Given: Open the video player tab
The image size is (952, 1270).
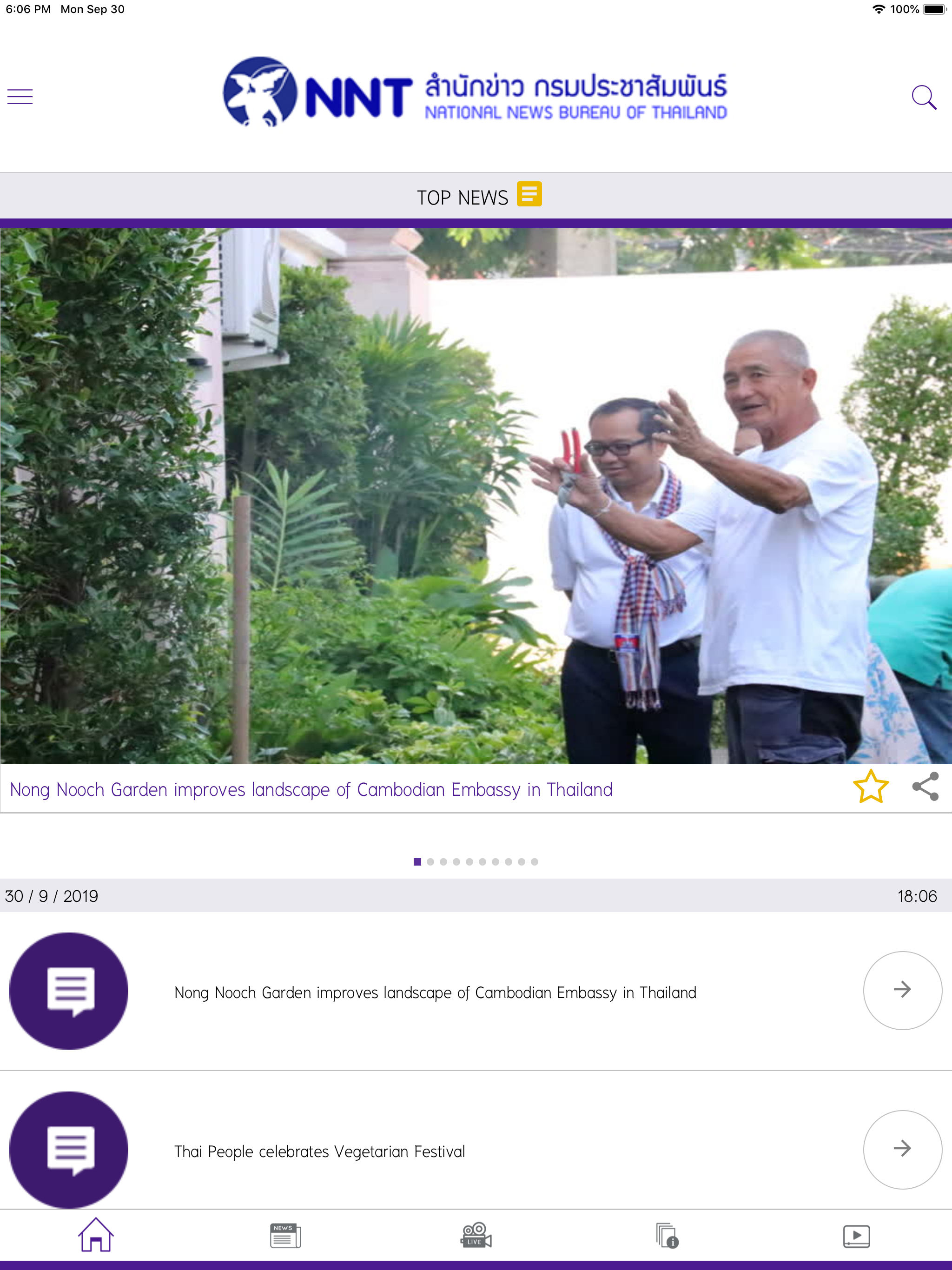Looking at the screenshot, I should click(856, 1236).
